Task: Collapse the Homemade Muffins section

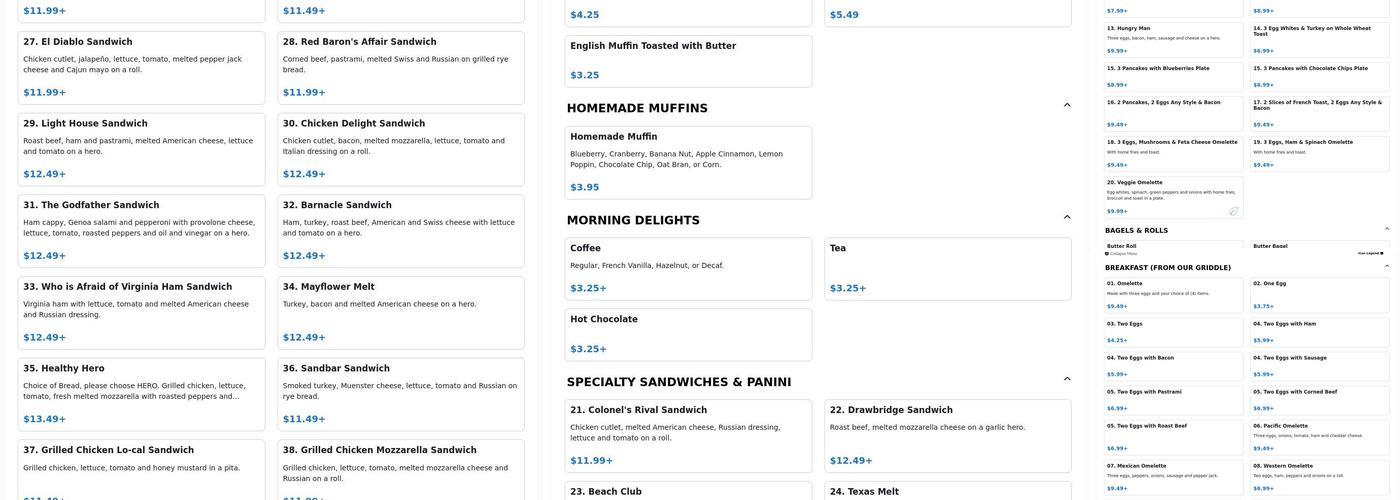Action: tap(1067, 105)
